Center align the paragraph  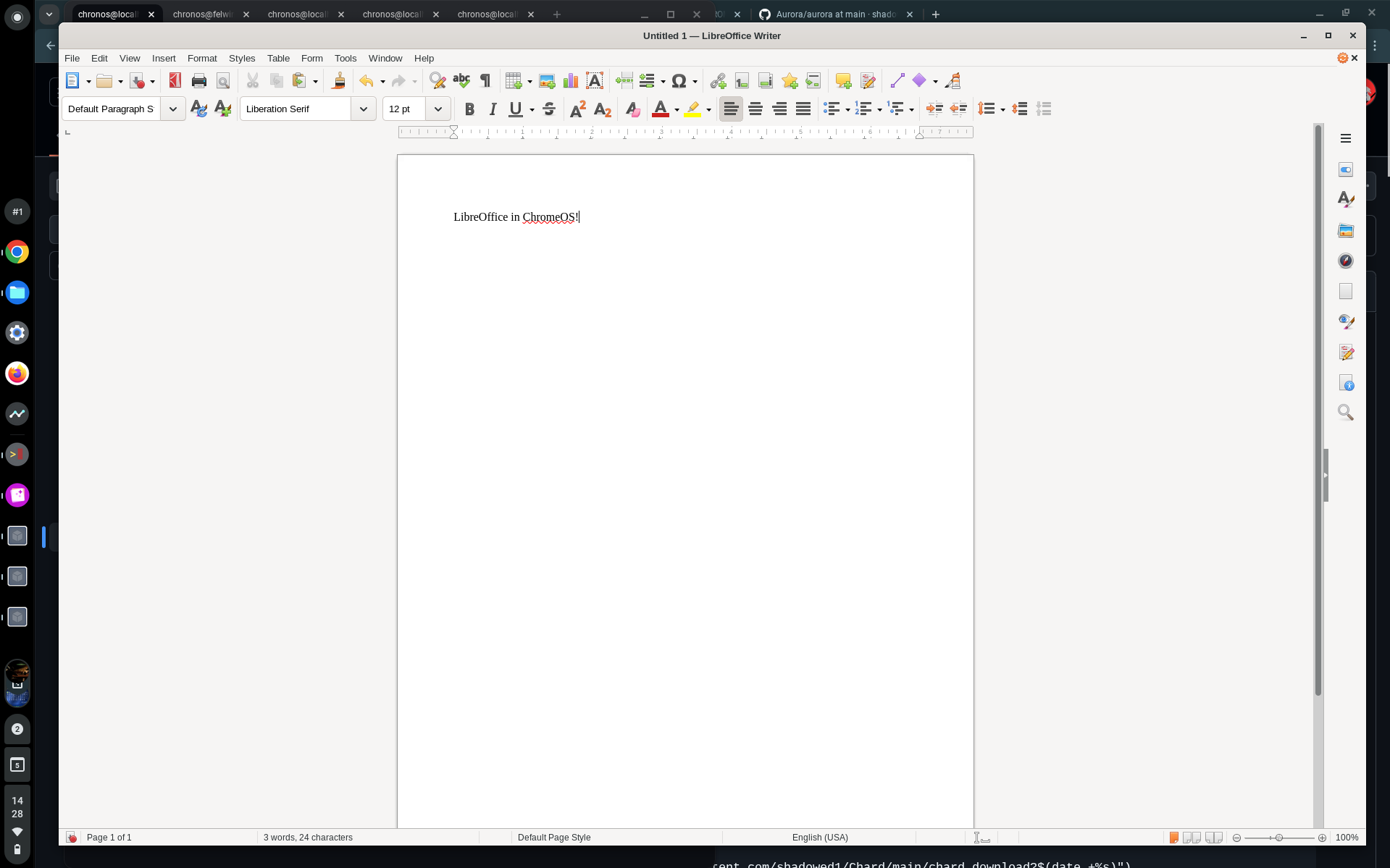click(x=755, y=109)
